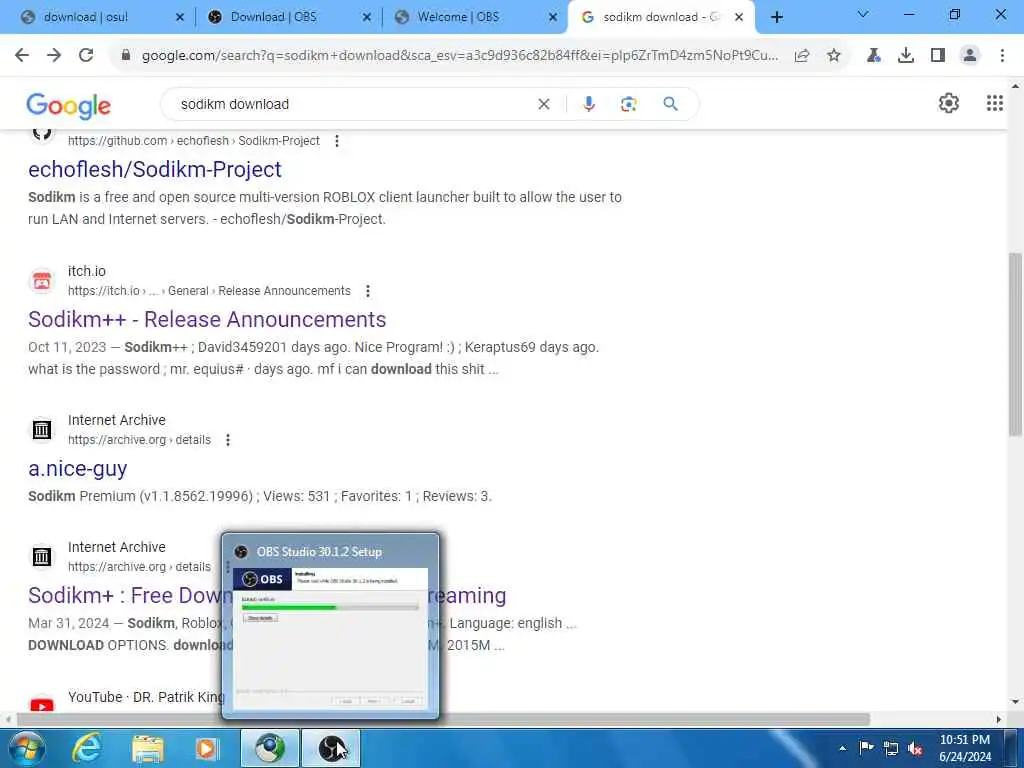This screenshot has height=768, width=1024.
Task: Click the Internet Archive favicon beside a.nice-guy
Action: 42,430
